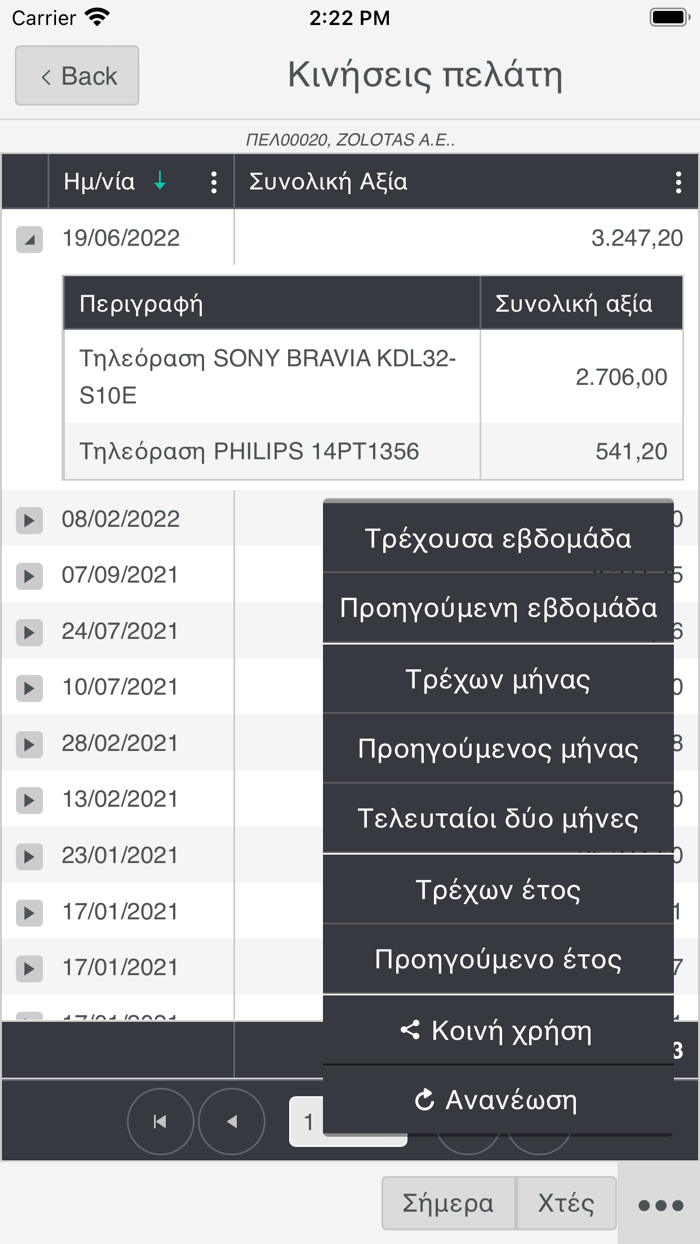Select Τρέχουσα εβδομάδα from the menu

click(x=497, y=537)
